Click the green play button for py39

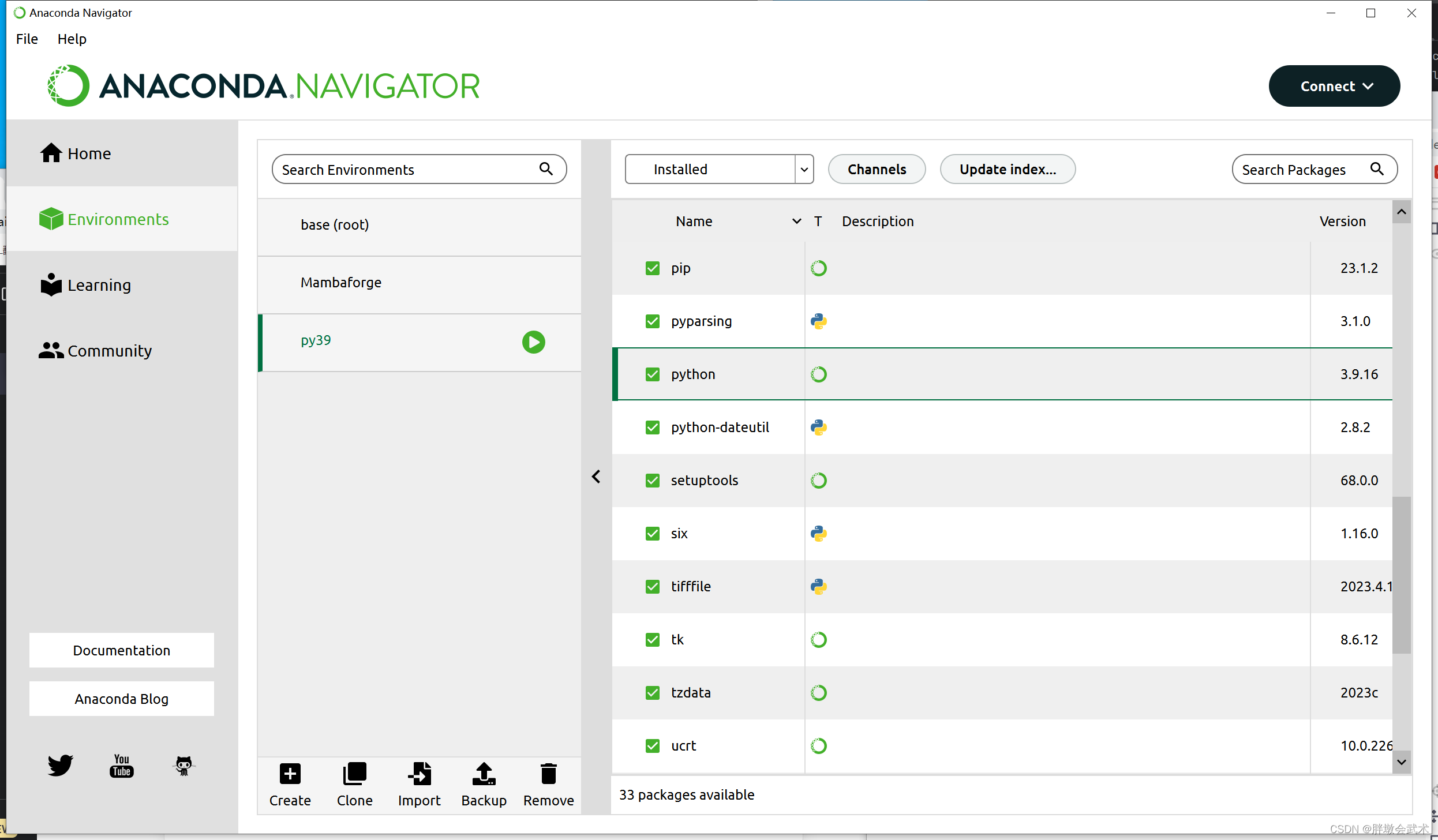pyautogui.click(x=534, y=342)
